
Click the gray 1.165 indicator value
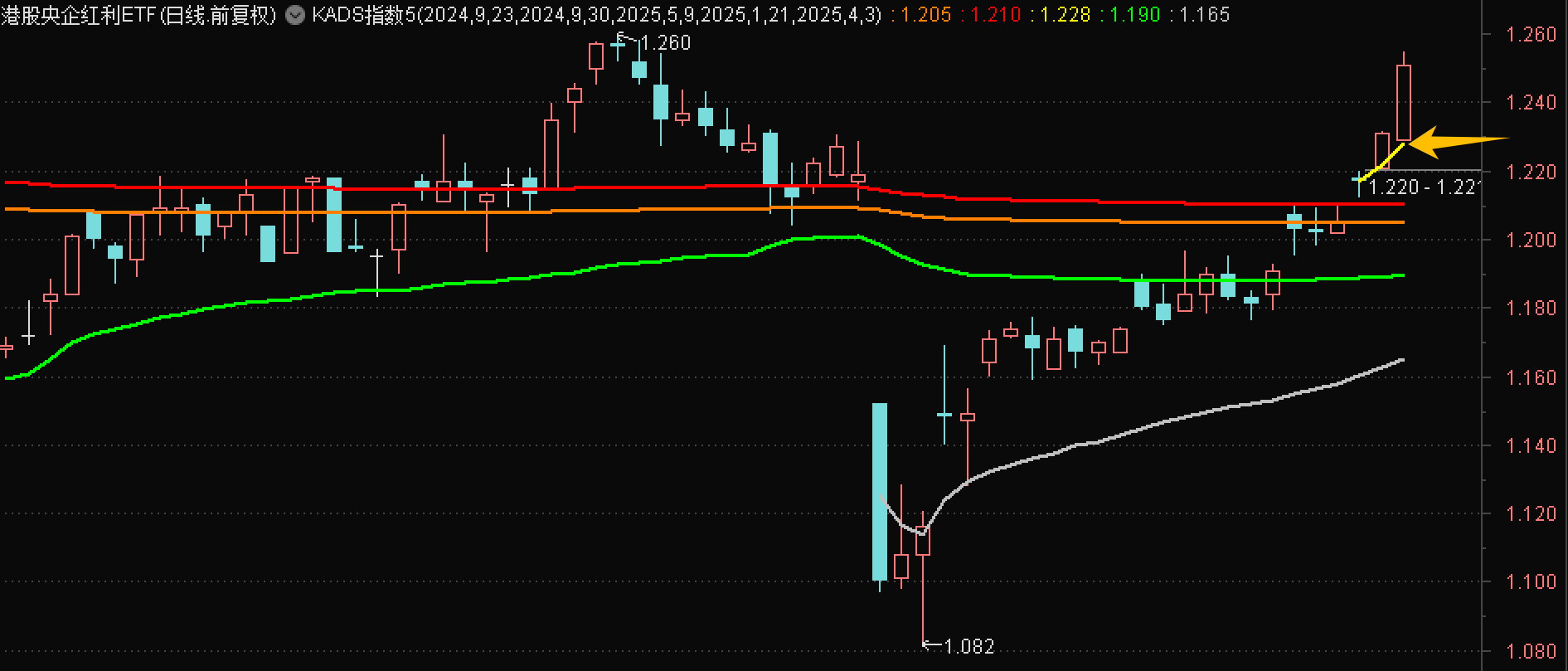tap(1205, 15)
